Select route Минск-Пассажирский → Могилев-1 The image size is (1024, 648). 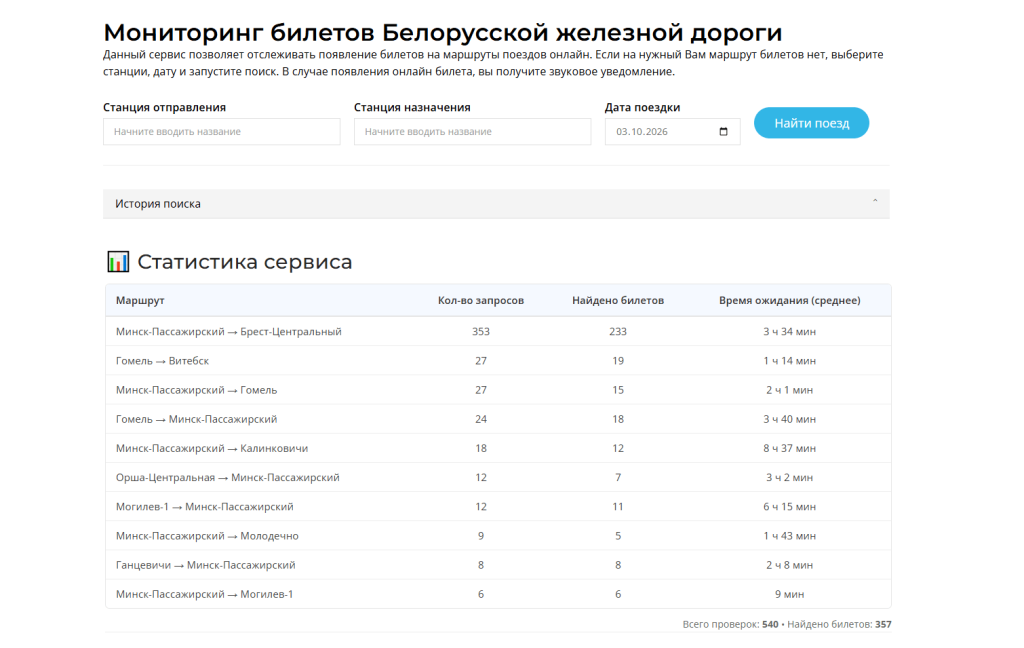click(204, 594)
